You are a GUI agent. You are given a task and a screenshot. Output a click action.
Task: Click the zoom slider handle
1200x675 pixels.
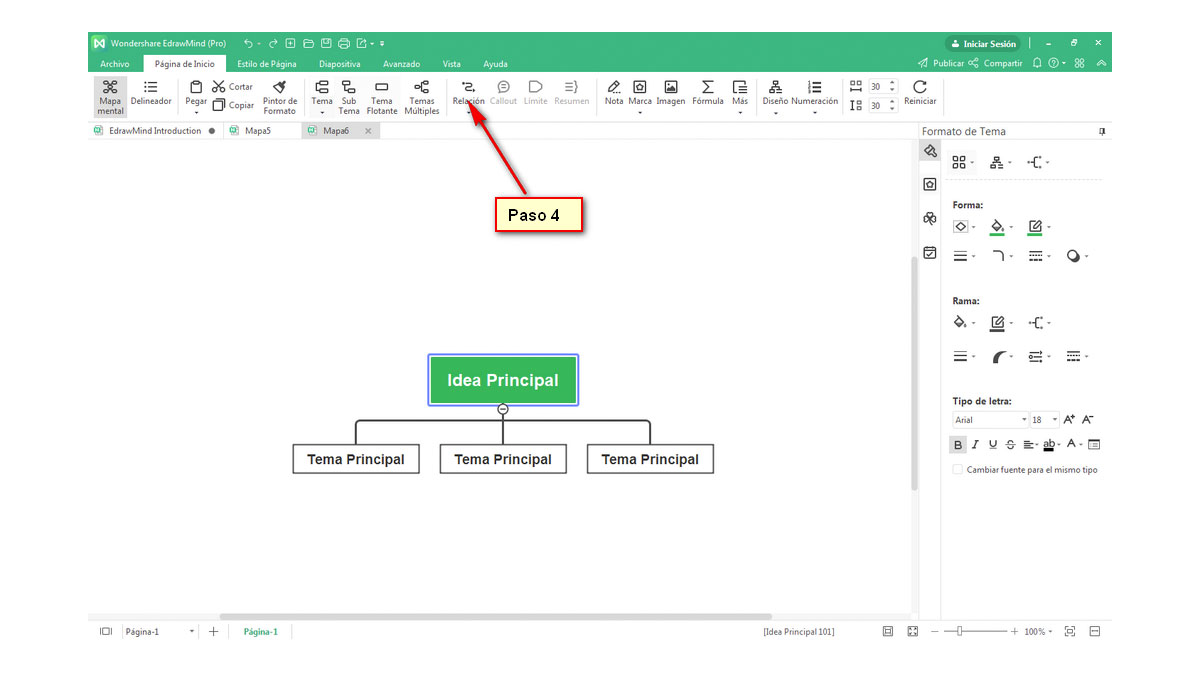point(959,632)
